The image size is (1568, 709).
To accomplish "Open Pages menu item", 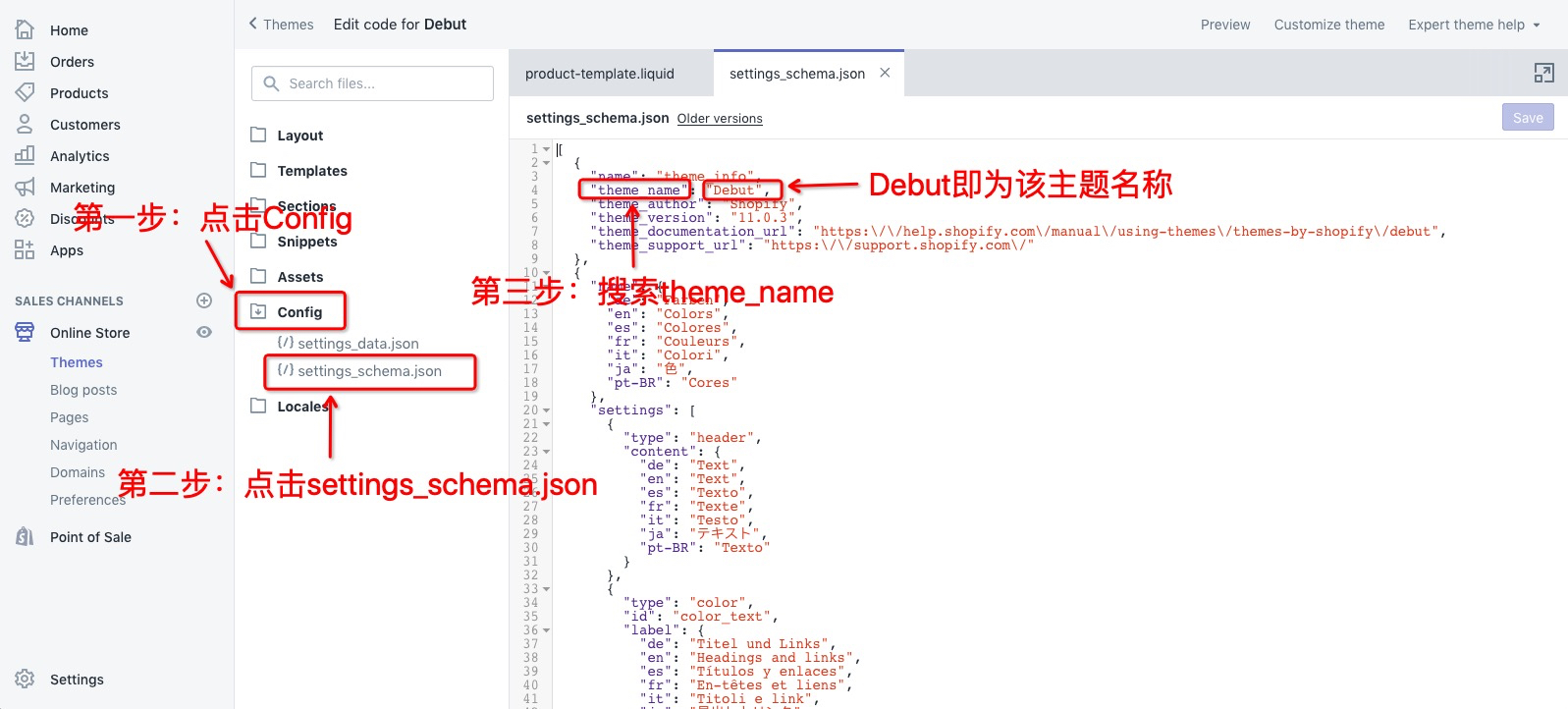I will tap(70, 417).
